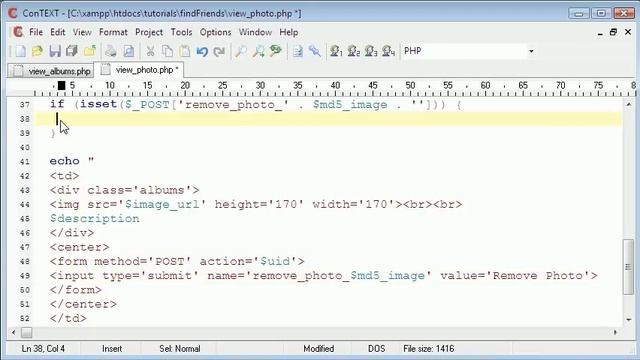Image resolution: width=640 pixels, height=360 pixels.
Task: Open the File menu
Action: (36, 32)
